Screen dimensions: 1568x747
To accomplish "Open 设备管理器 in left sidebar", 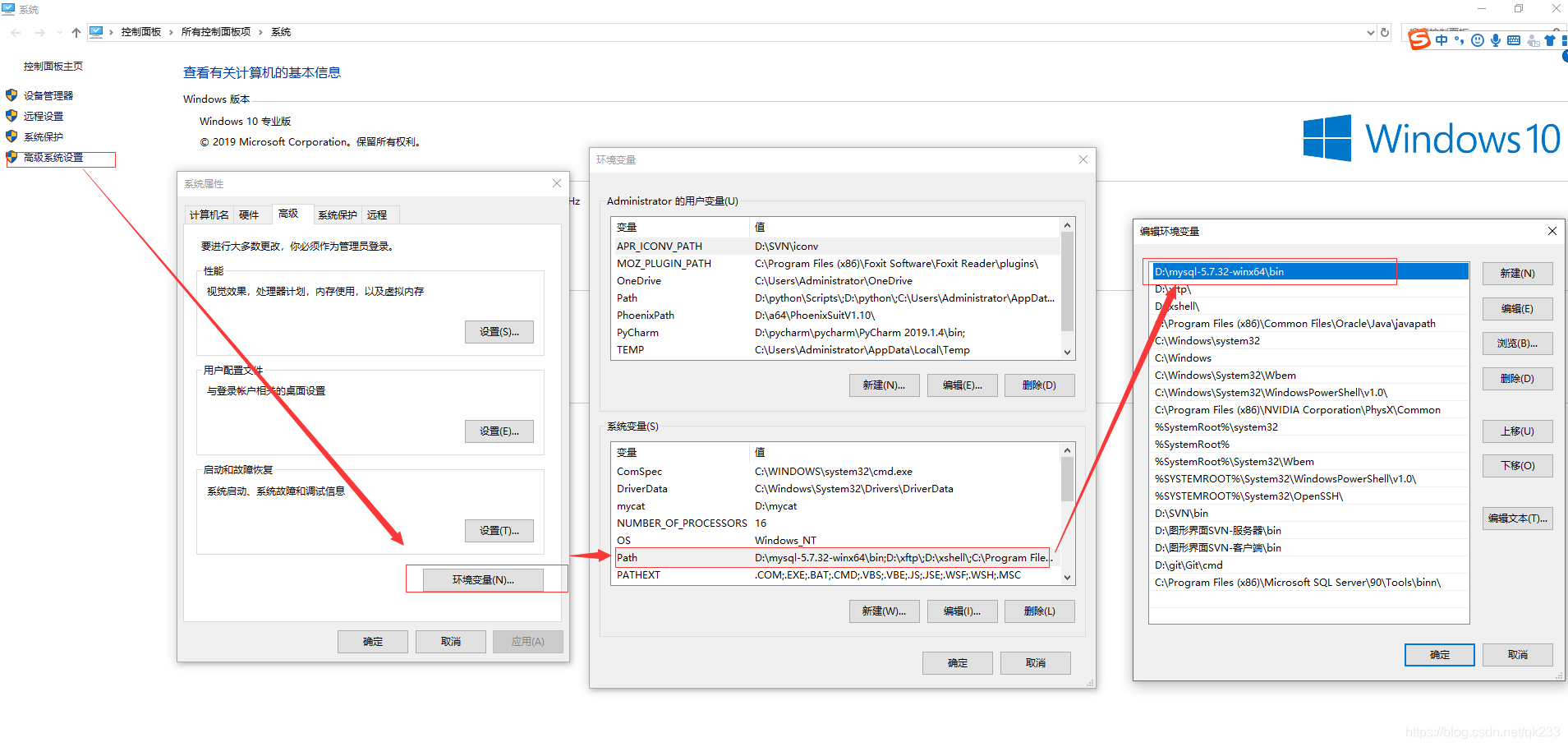I will pos(48,95).
